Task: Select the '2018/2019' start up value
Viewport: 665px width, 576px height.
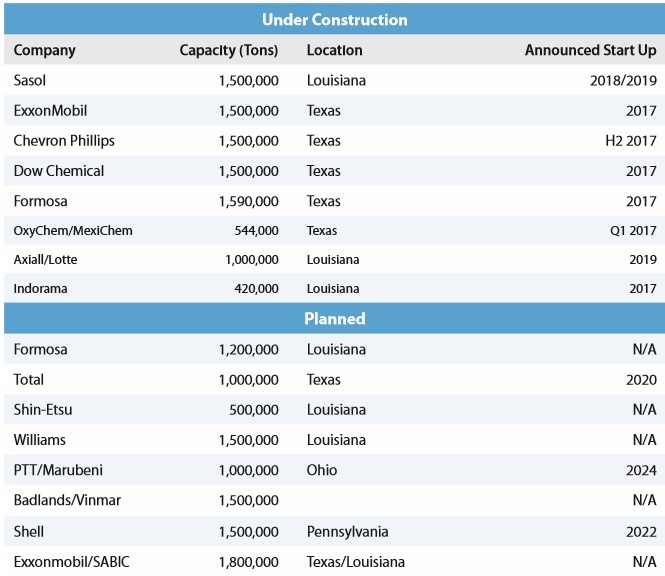Action: [x=623, y=81]
